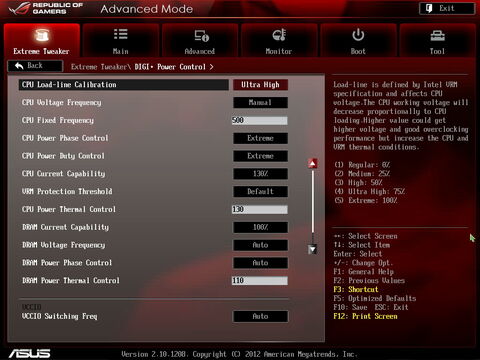This screenshot has height=360, width=480.
Task: Select the CPU Load-line Calibration row label
Action: tap(69, 85)
